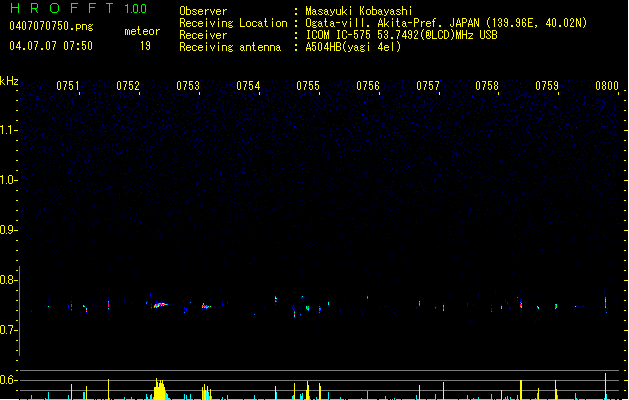Click the date stamp 04.07.07 07:50

click(x=51, y=46)
